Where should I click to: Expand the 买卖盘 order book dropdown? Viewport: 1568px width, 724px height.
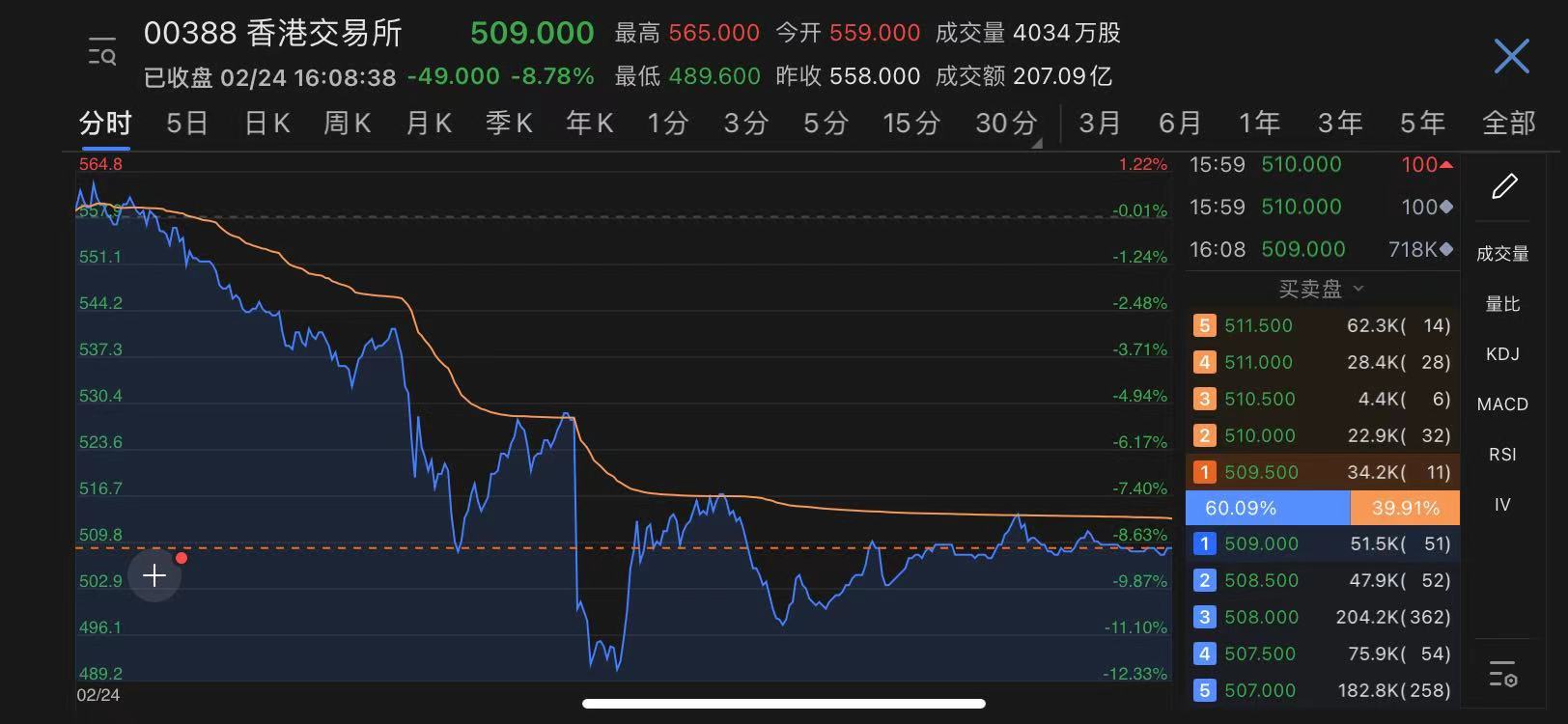tap(1321, 289)
